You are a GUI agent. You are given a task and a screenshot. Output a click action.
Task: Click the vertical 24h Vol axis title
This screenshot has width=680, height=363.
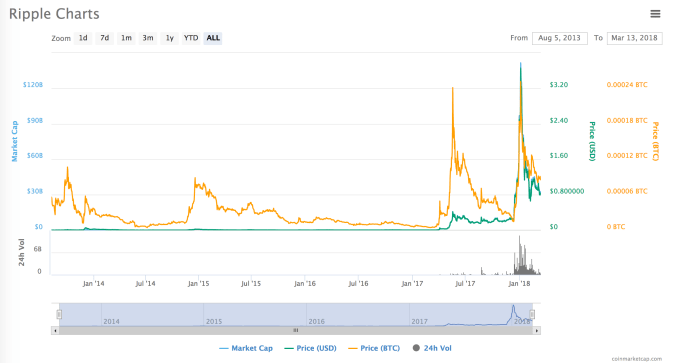21,252
